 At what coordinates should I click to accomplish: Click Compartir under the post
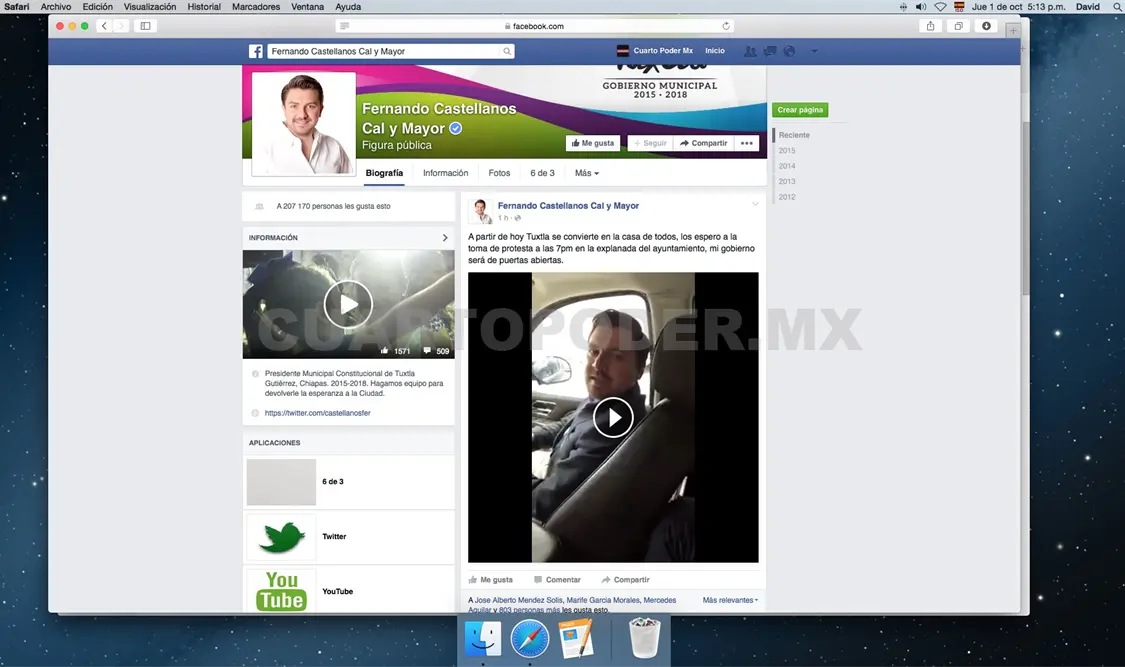click(626, 580)
